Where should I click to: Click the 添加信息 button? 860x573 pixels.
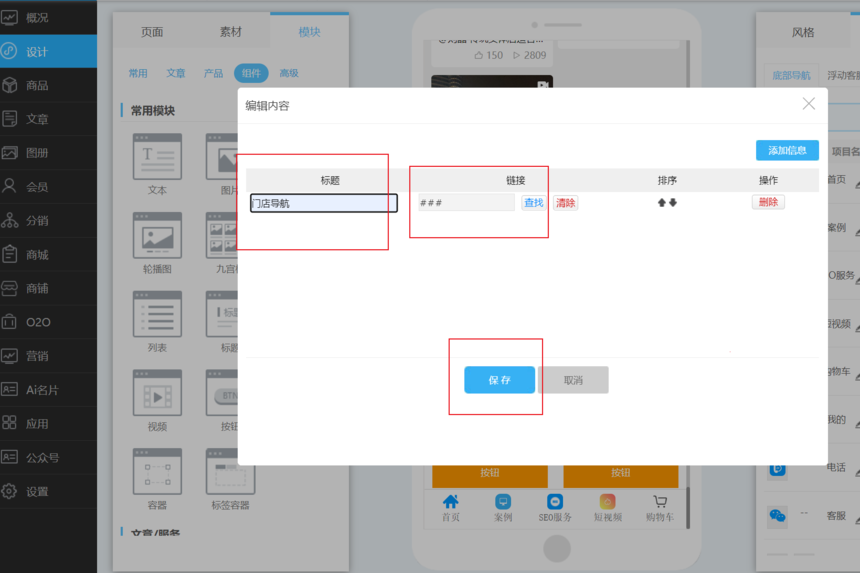coord(787,150)
